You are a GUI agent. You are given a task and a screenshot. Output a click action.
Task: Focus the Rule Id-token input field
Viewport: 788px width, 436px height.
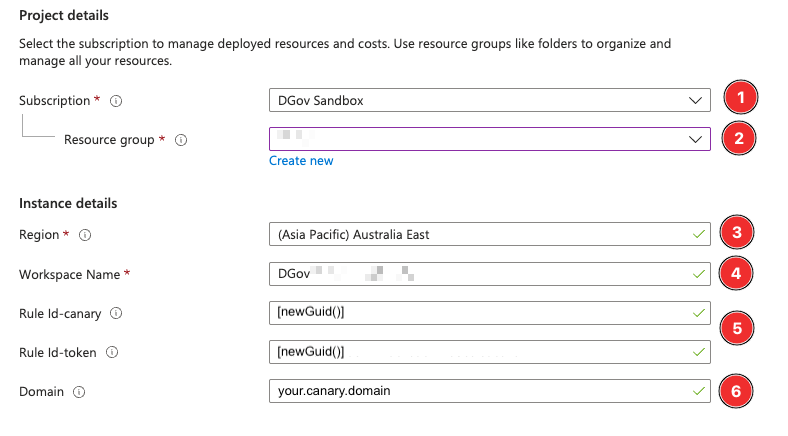click(x=489, y=352)
